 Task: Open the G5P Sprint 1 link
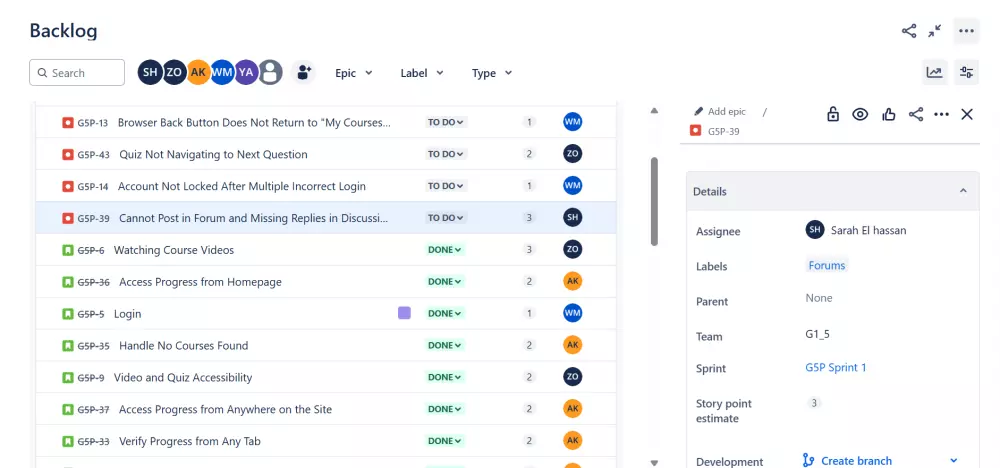[x=835, y=368]
